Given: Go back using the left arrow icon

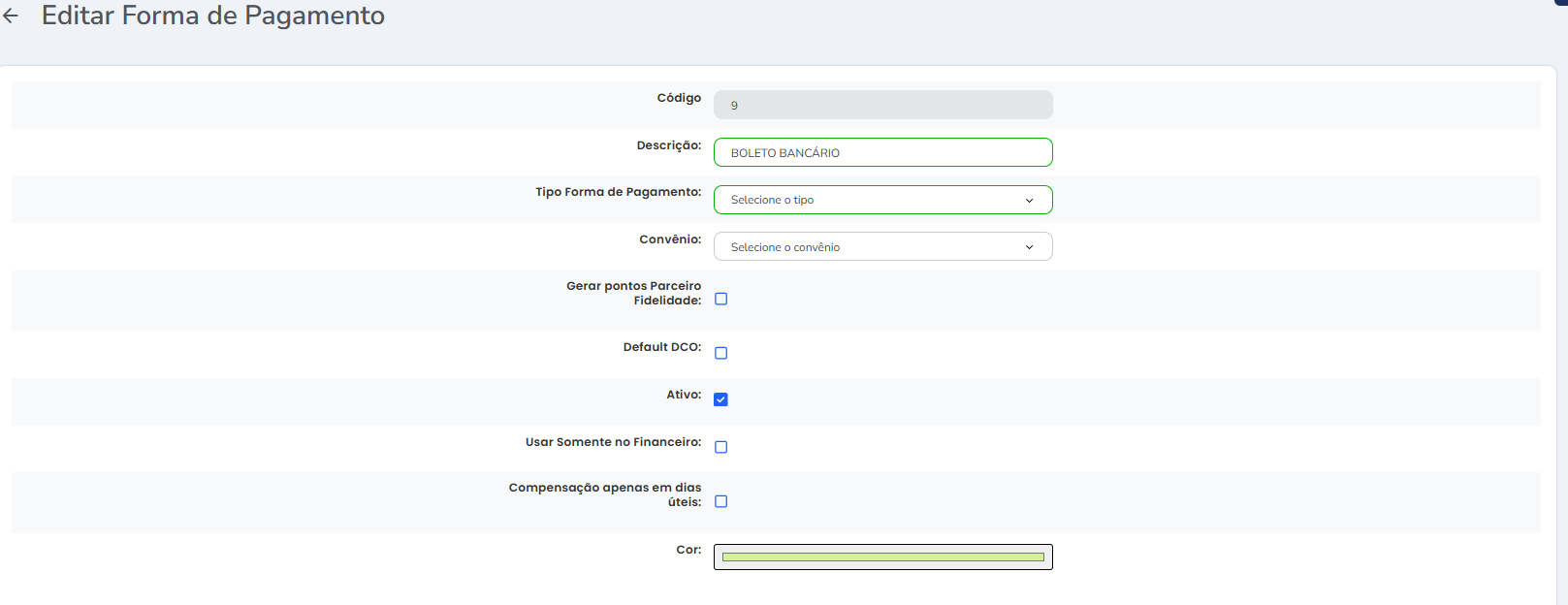Looking at the screenshot, I should tap(12, 16).
